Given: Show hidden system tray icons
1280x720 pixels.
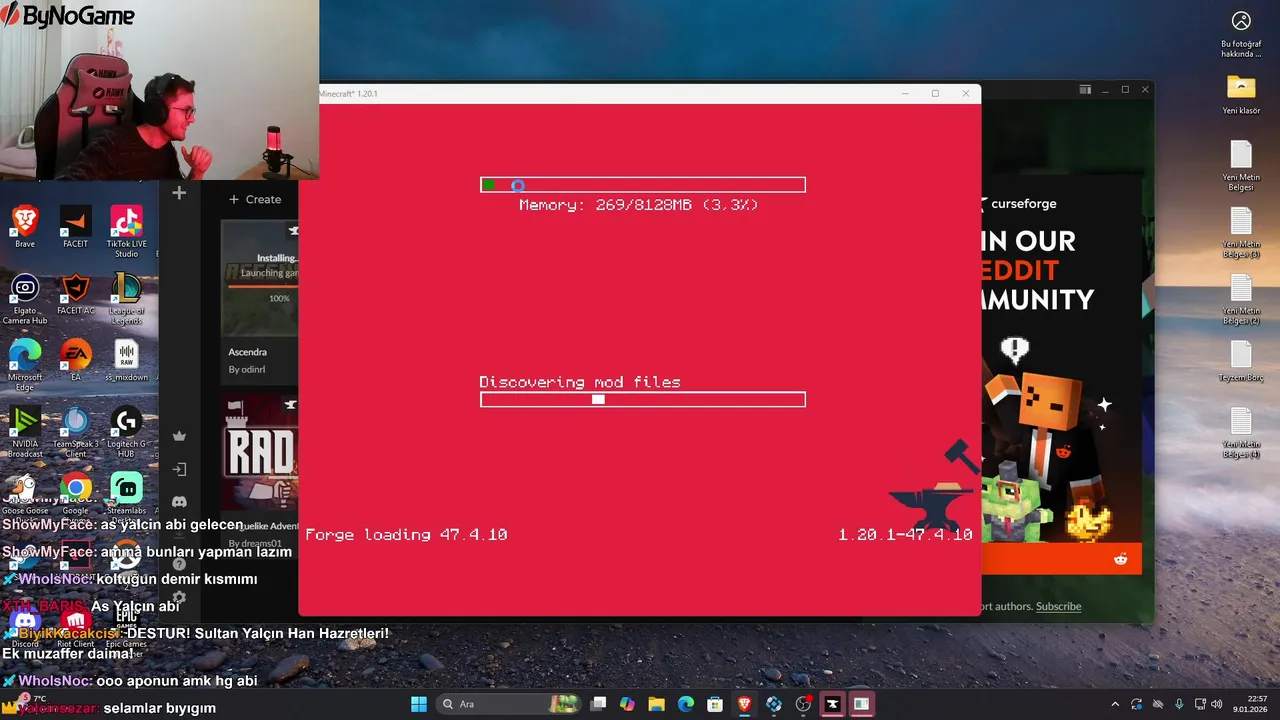Looking at the screenshot, I should pyautogui.click(x=1115, y=704).
